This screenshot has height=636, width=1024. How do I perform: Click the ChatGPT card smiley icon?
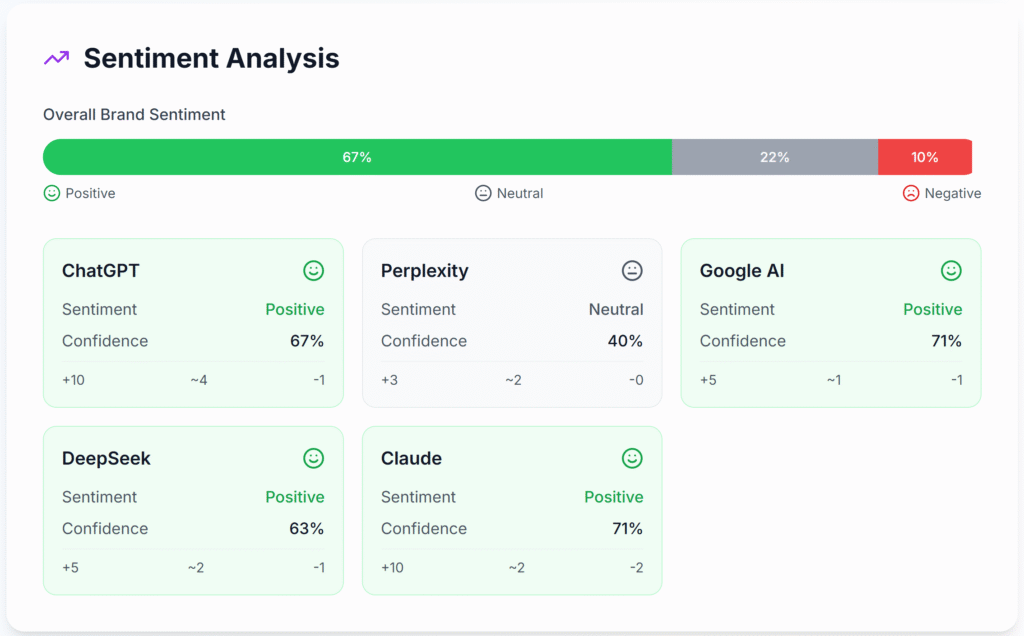point(314,270)
